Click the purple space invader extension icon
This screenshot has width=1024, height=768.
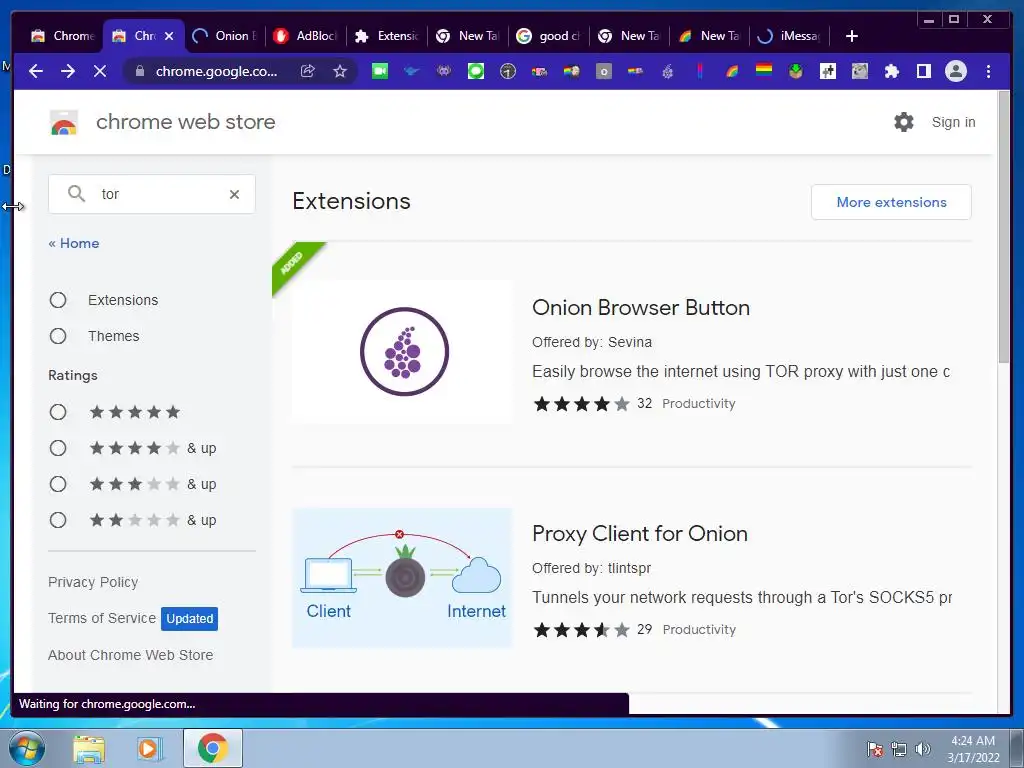pos(443,71)
